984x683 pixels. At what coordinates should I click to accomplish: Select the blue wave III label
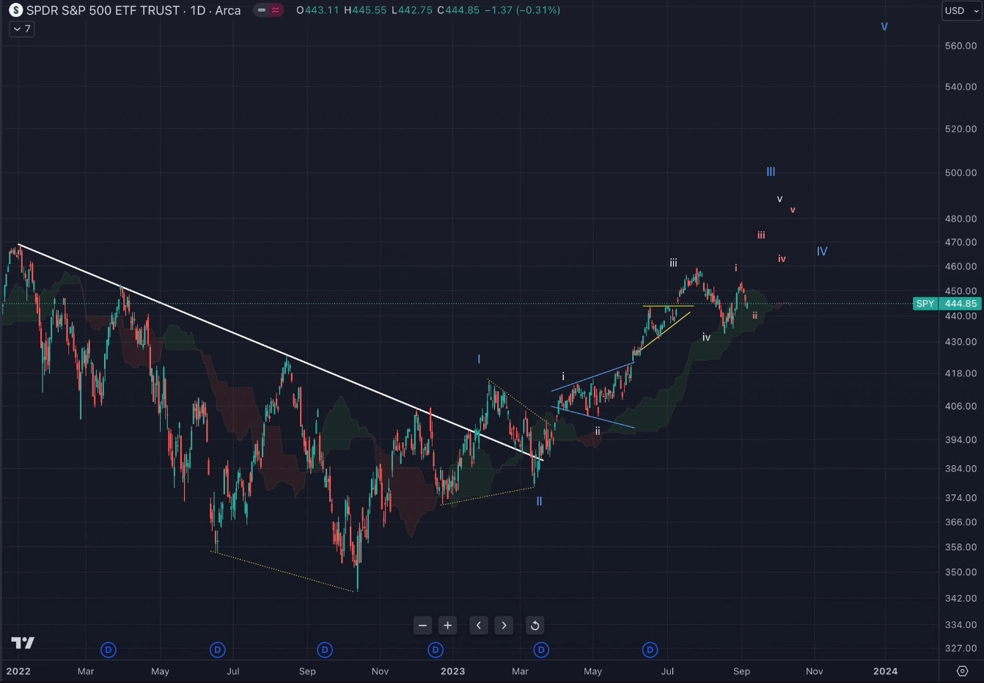click(x=771, y=171)
